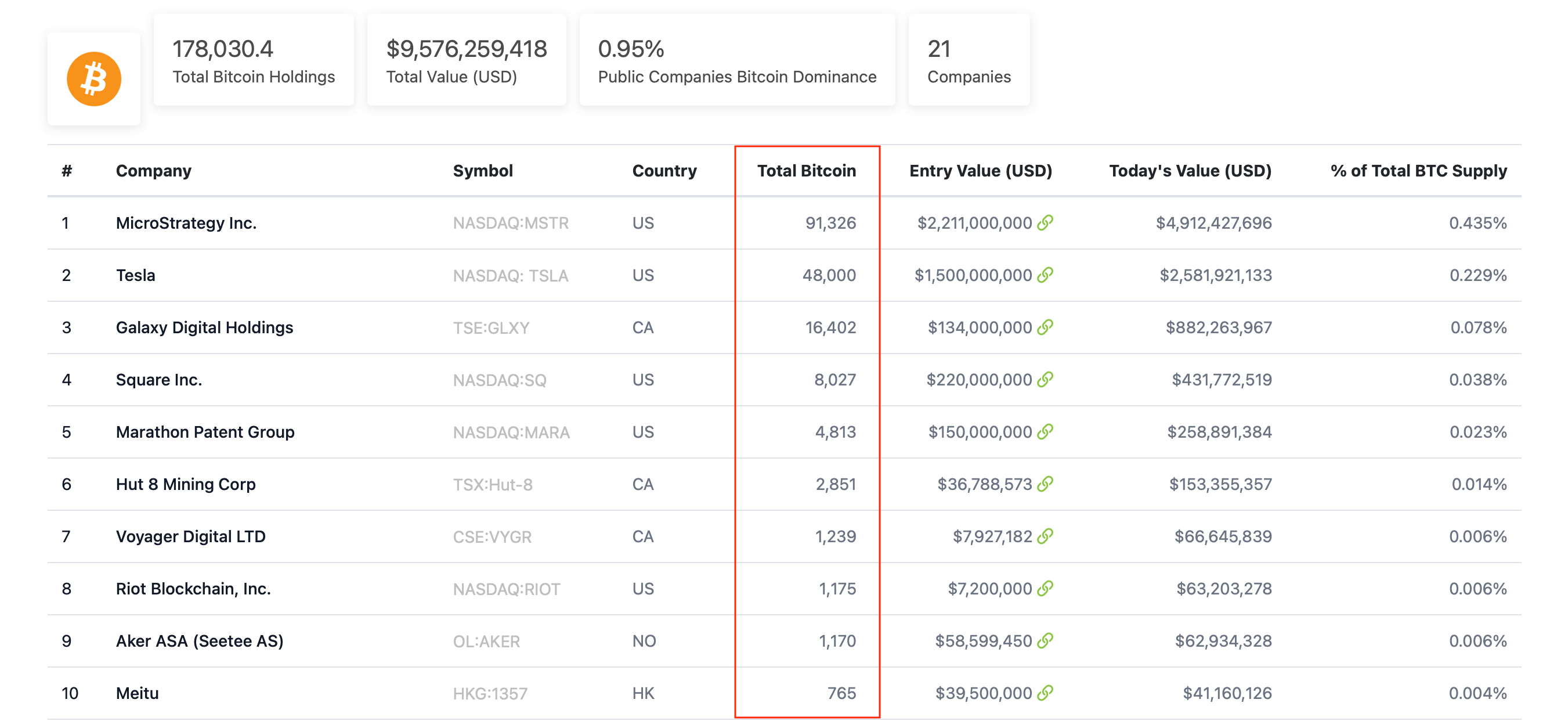Viewport: 1568px width, 721px height.
Task: Click the 178,030.4 Total Bitcoin Holdings card
Action: (253, 60)
